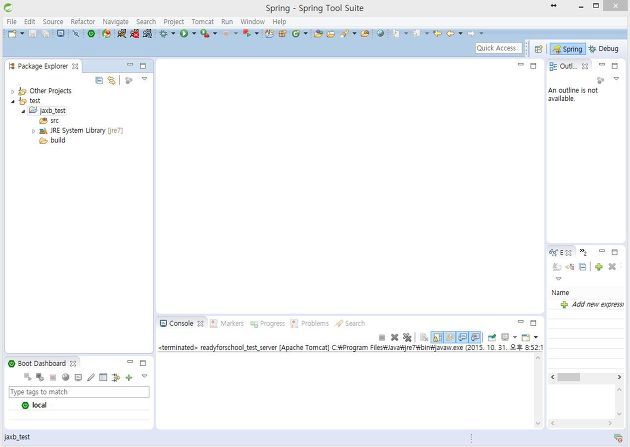
Task: Switch to the Debug perspective
Action: tap(603, 49)
